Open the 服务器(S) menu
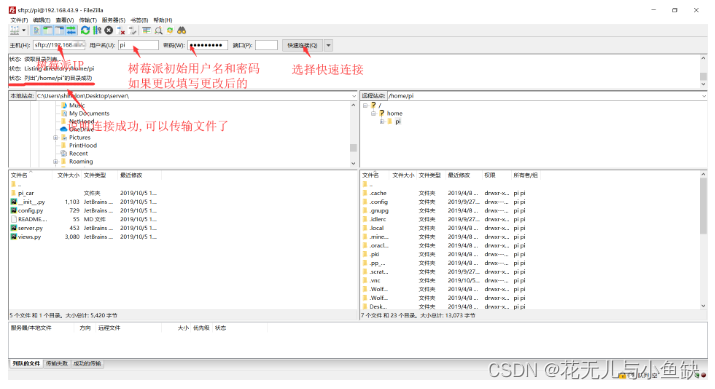 coord(113,20)
